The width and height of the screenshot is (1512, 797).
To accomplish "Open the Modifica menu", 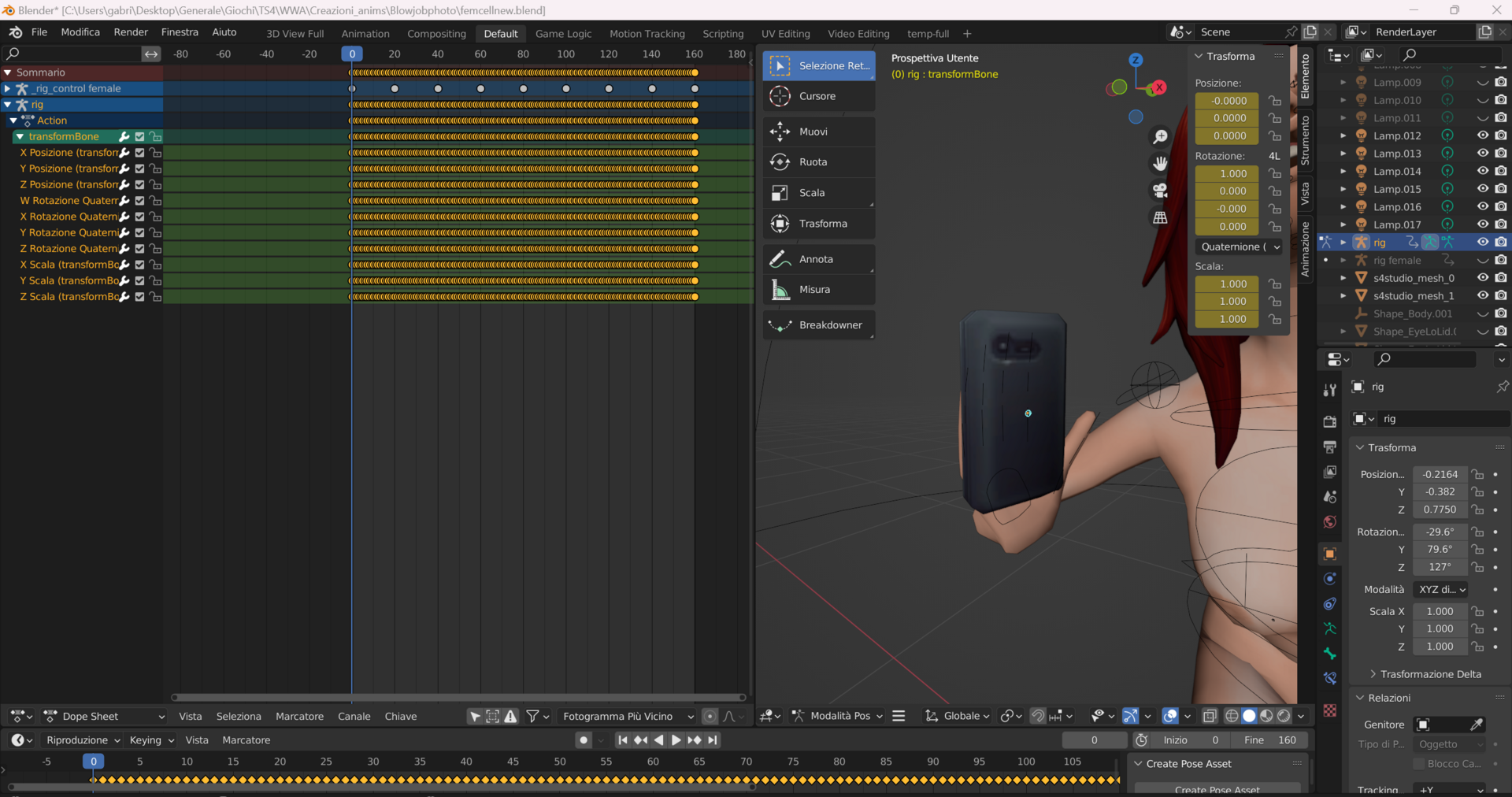I will point(80,32).
